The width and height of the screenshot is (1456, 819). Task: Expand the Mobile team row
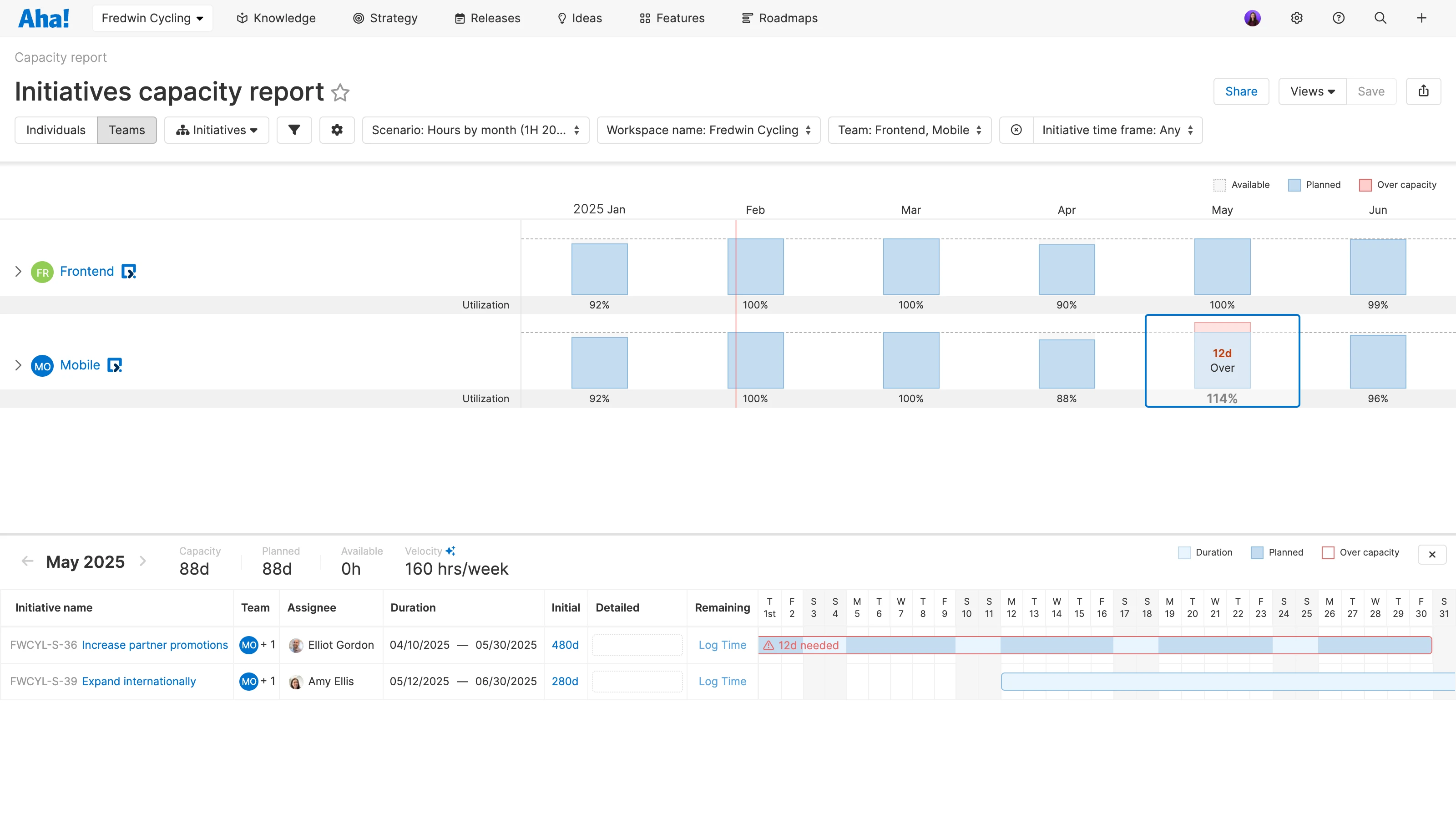pyautogui.click(x=19, y=364)
